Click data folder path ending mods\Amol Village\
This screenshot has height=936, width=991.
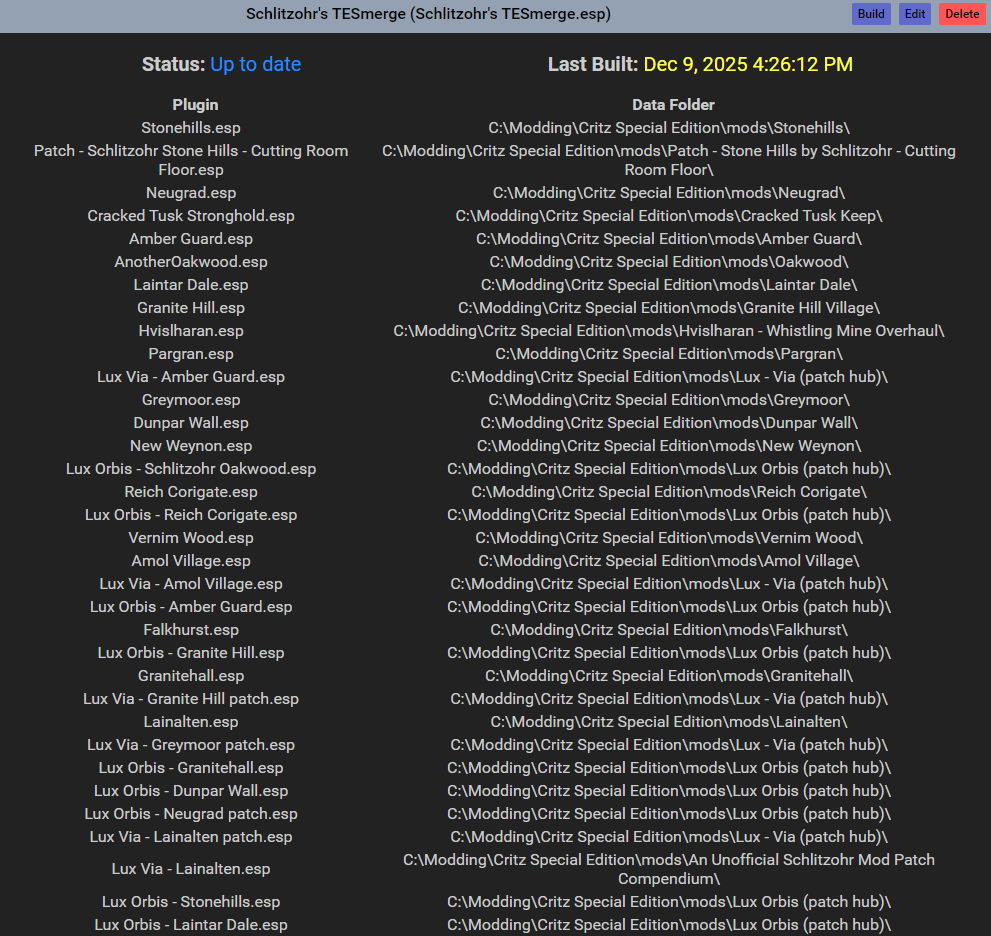(669, 561)
